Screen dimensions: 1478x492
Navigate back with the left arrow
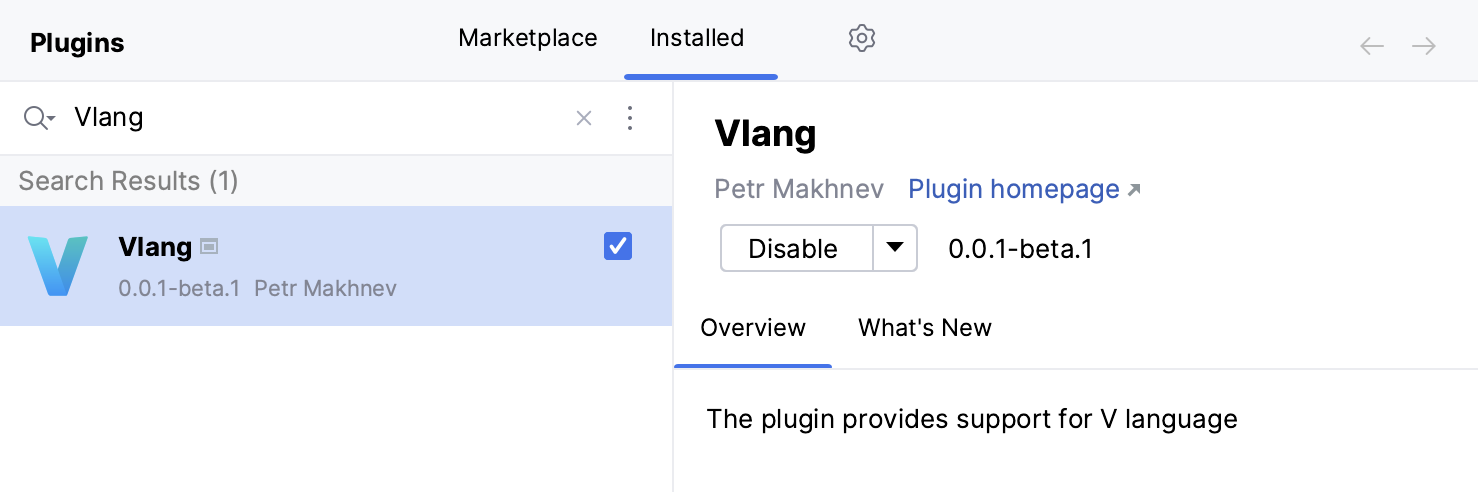point(1372,46)
